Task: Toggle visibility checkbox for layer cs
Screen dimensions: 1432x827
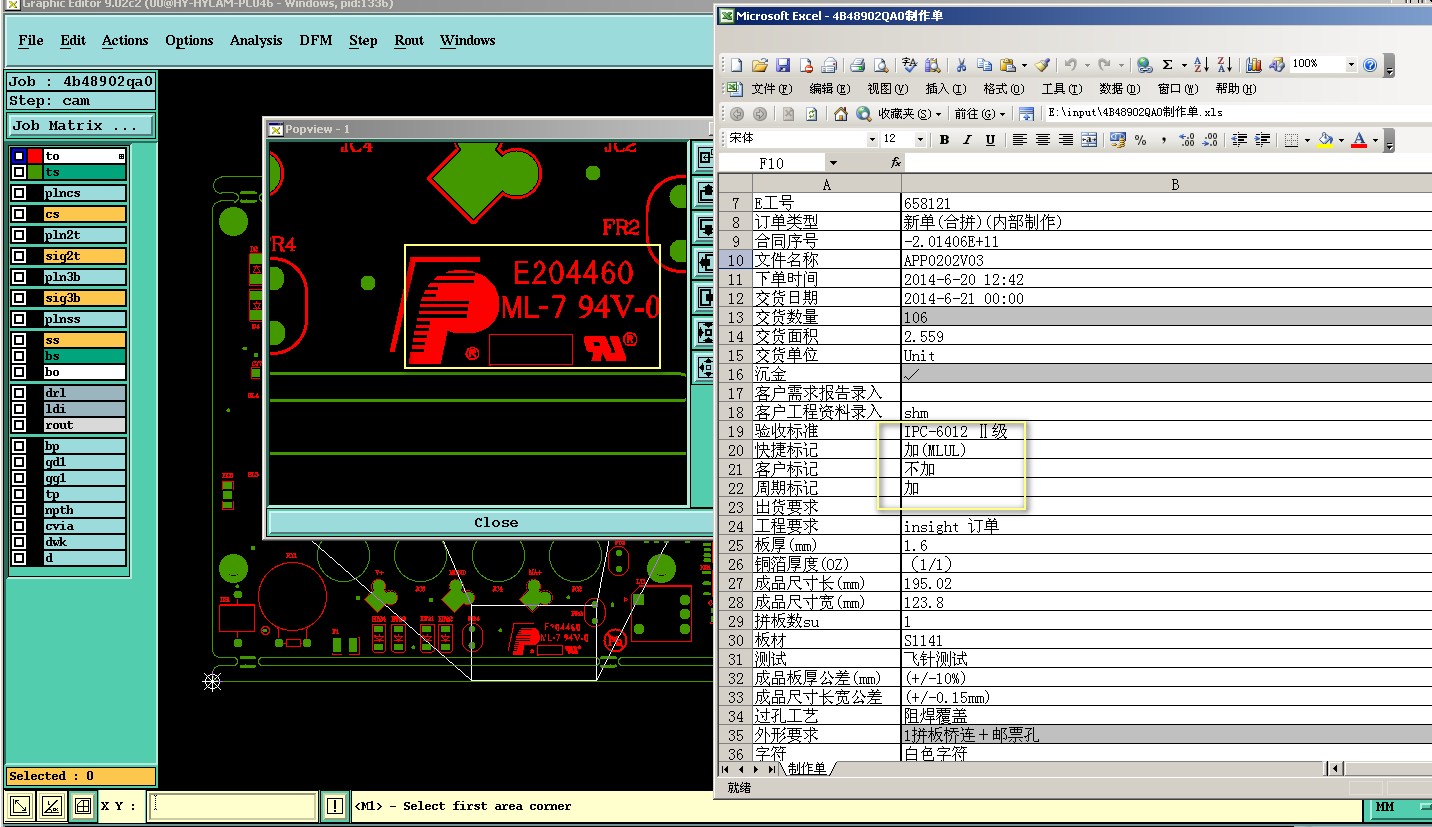Action: [x=19, y=214]
